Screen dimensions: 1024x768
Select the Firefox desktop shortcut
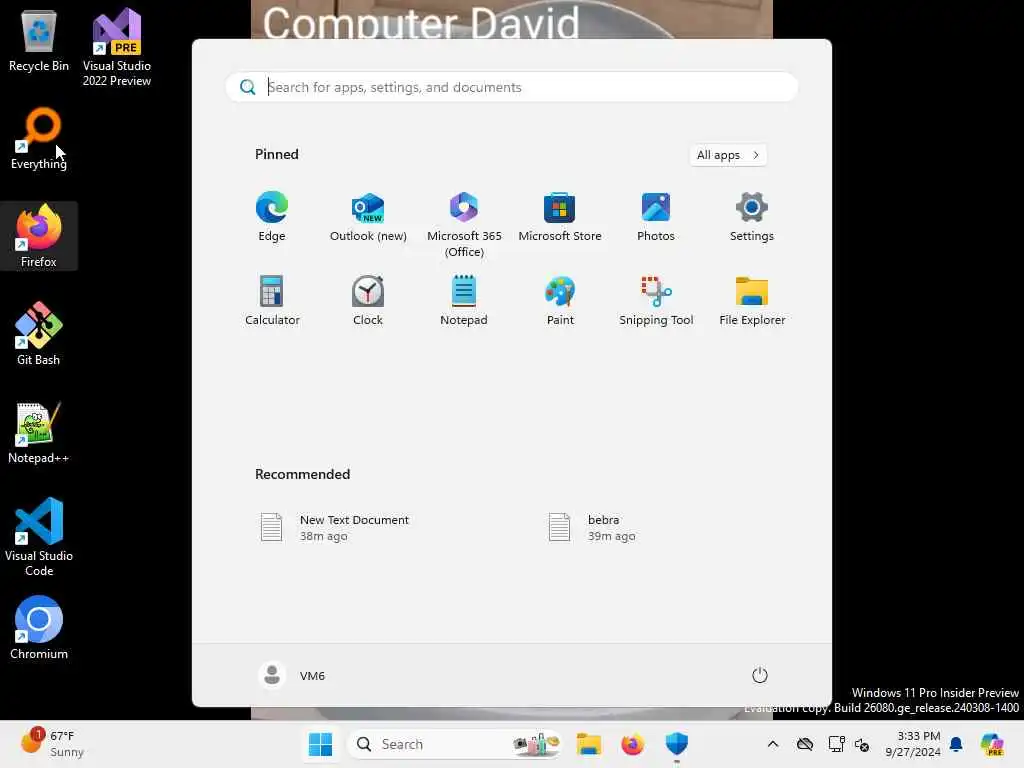pos(39,236)
